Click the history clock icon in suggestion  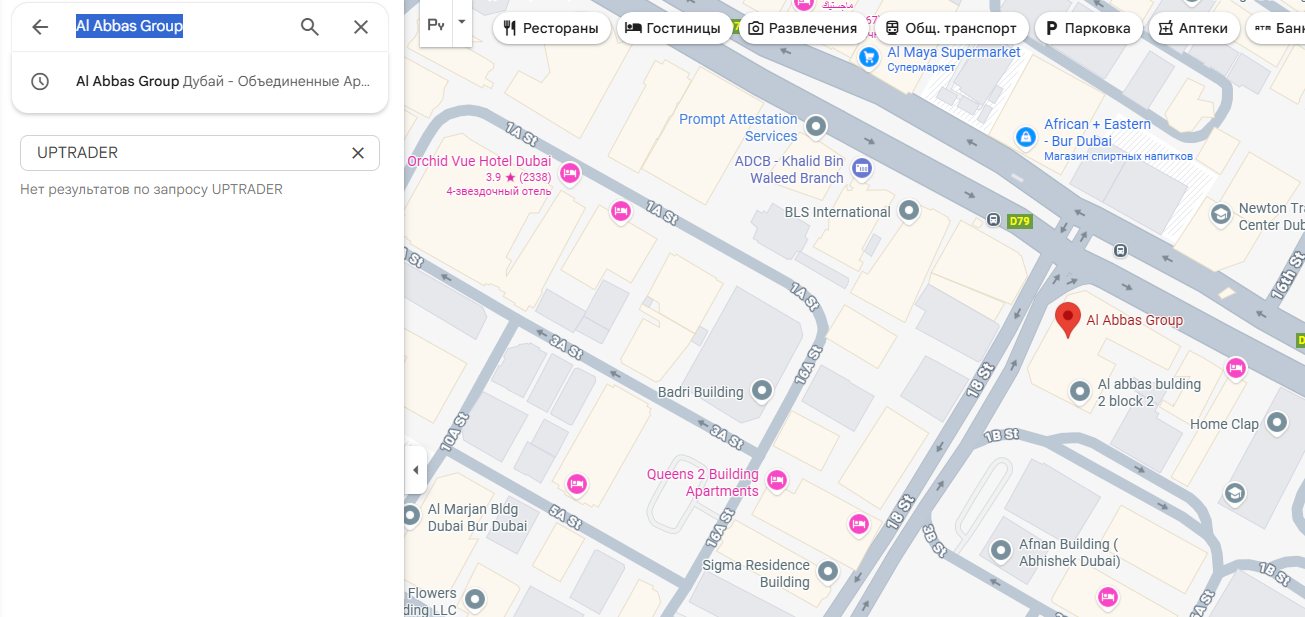[x=40, y=82]
